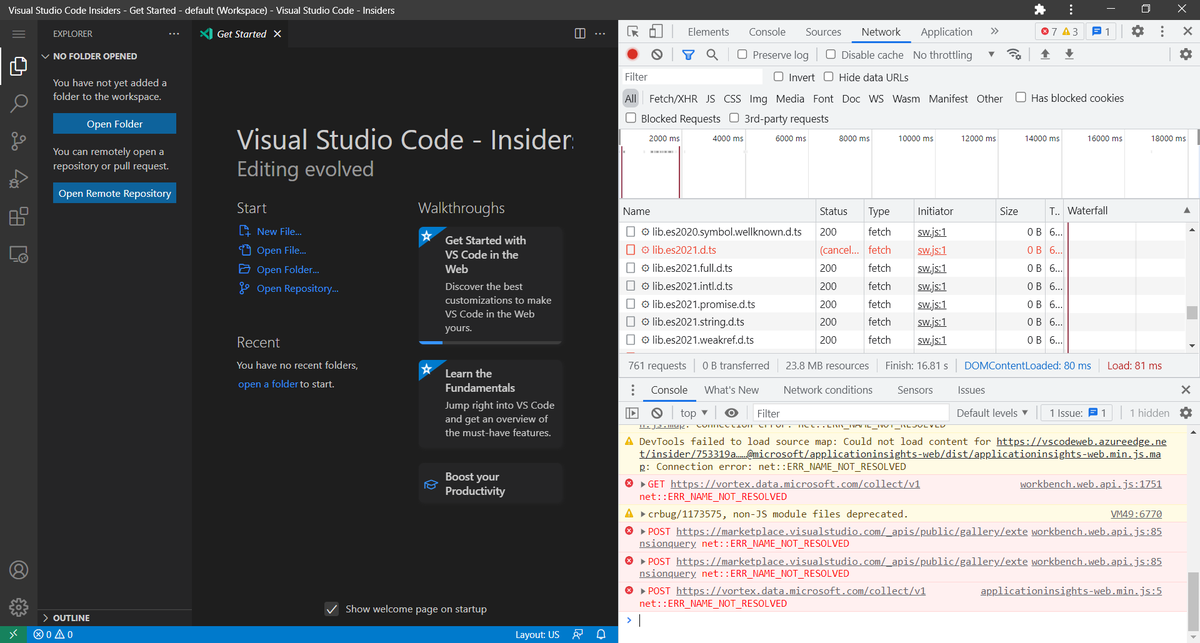Uncheck Show welcome page on startup
Image resolution: width=1200 pixels, height=643 pixels.
coord(332,609)
